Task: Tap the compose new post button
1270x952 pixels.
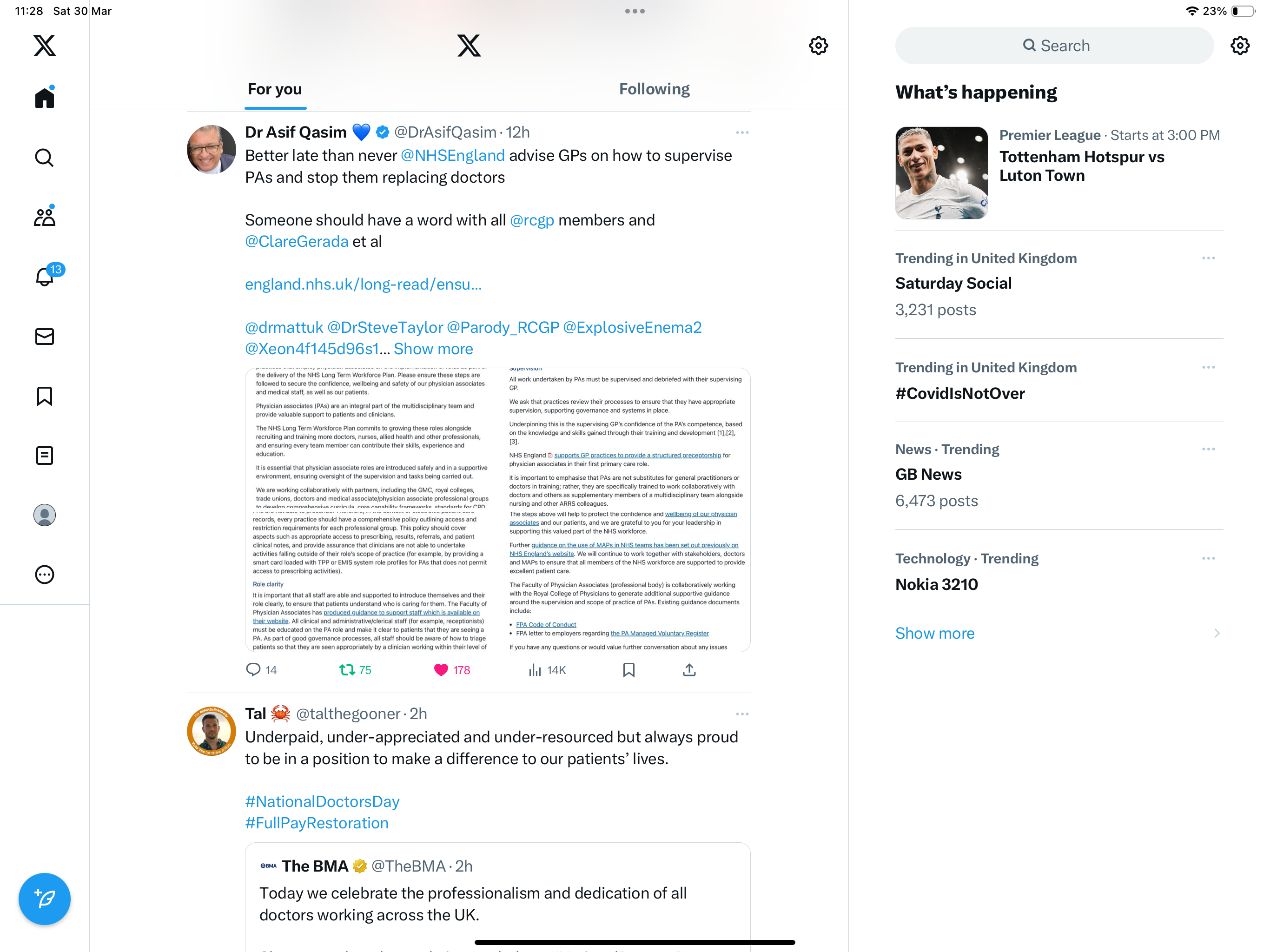Action: point(44,899)
